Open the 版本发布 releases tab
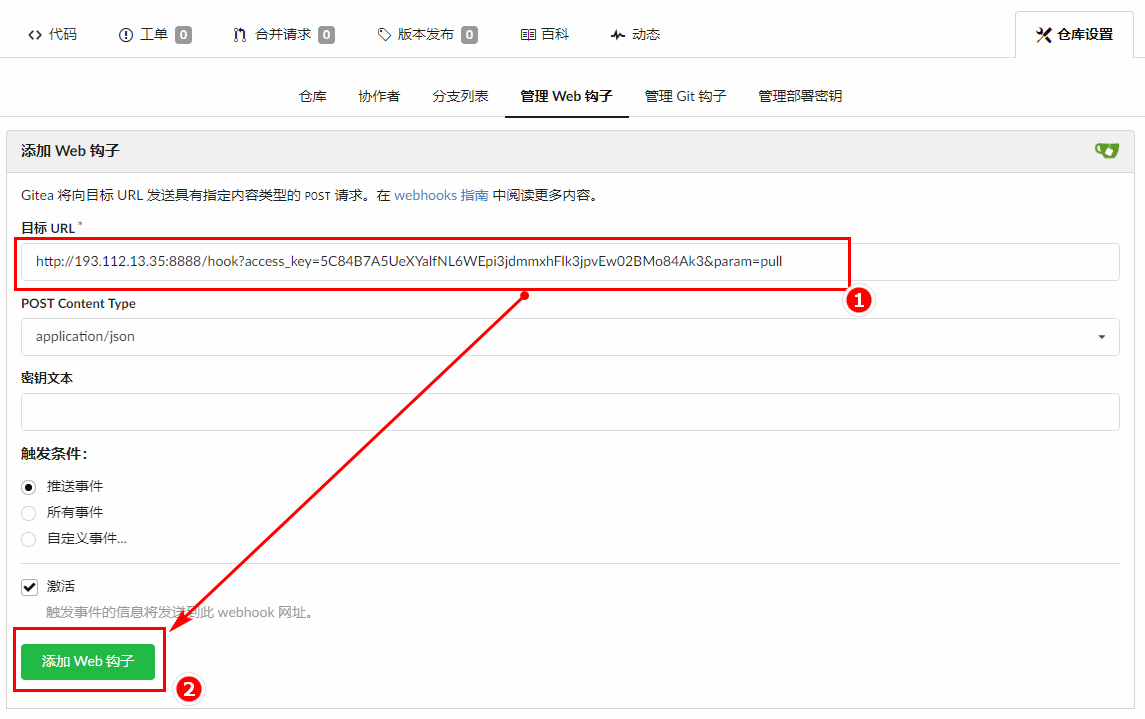 click(x=426, y=34)
